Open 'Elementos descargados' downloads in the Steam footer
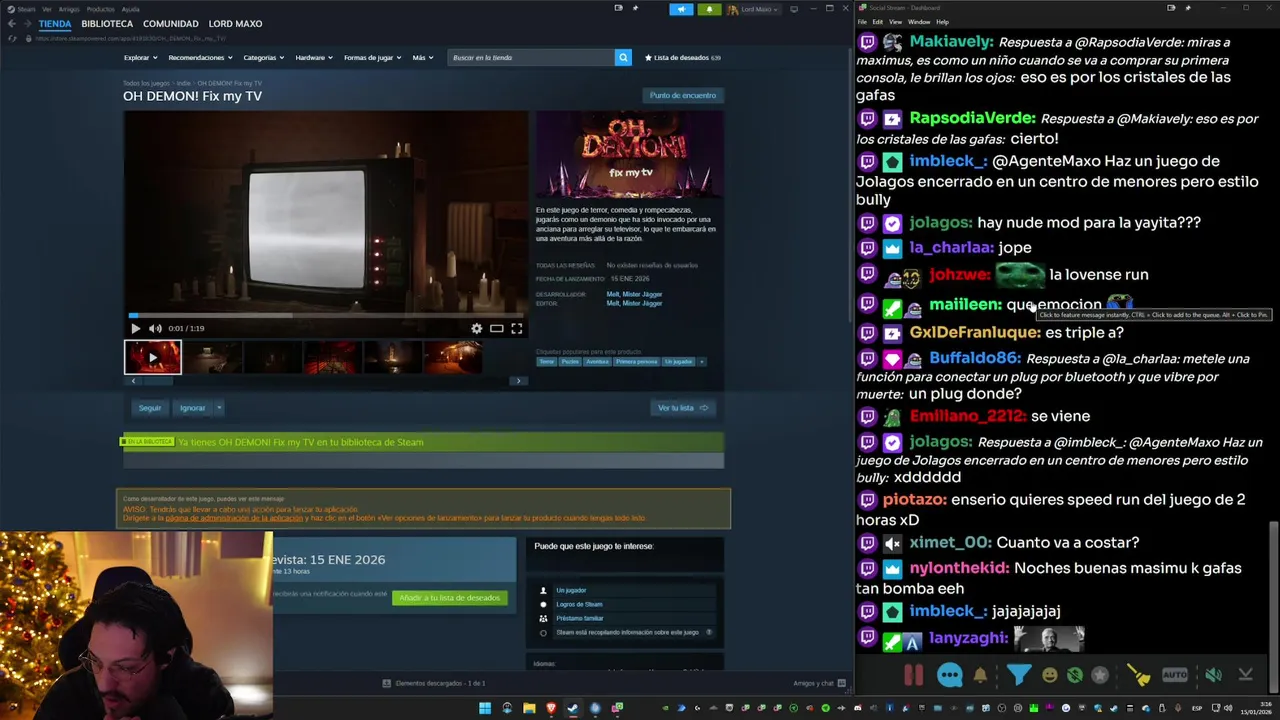 tap(434, 683)
